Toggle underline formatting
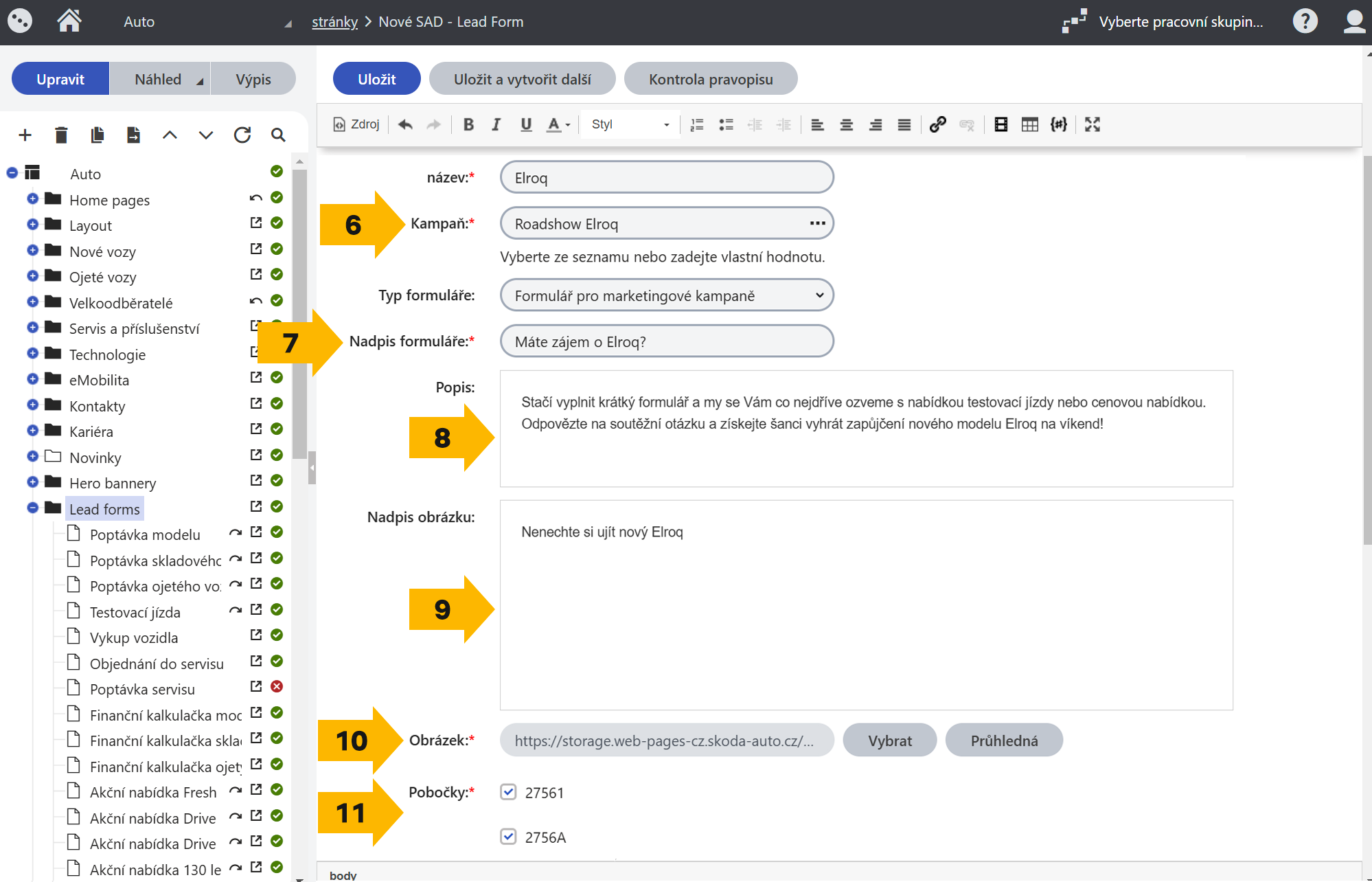Image resolution: width=1372 pixels, height=882 pixels. point(526,124)
